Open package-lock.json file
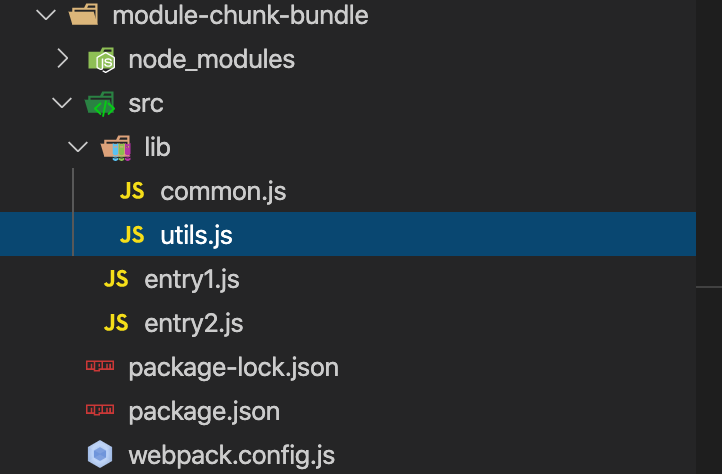The width and height of the screenshot is (722, 474). (x=233, y=368)
